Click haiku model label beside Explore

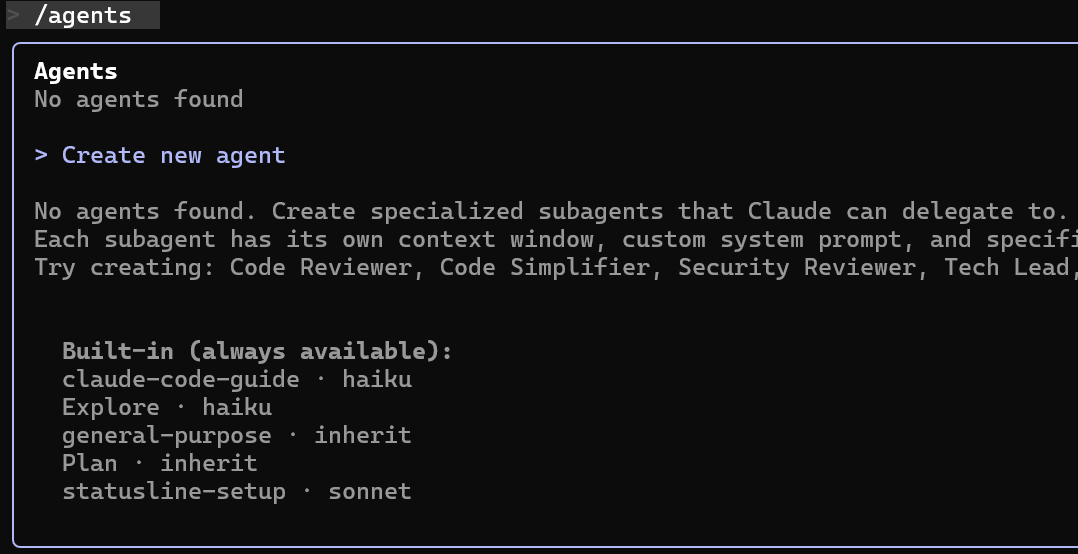click(237, 408)
